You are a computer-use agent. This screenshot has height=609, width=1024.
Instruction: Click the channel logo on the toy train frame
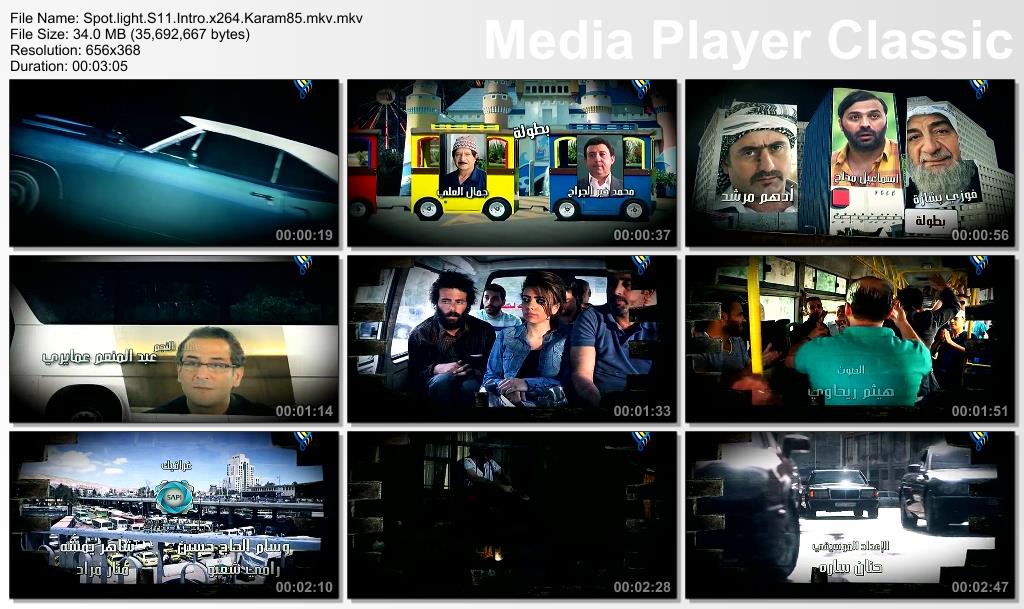[641, 88]
